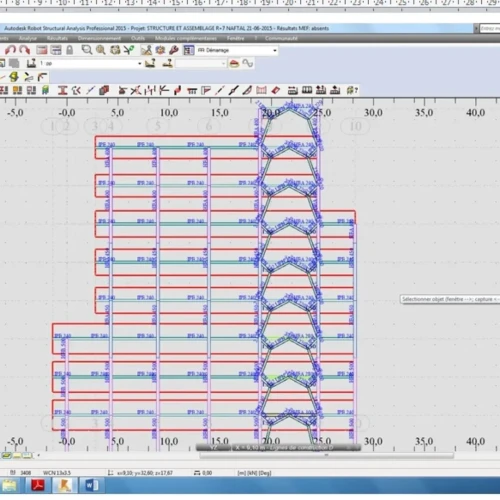Open the I-beam section profile tool
500x500 pixels.
(63, 90)
